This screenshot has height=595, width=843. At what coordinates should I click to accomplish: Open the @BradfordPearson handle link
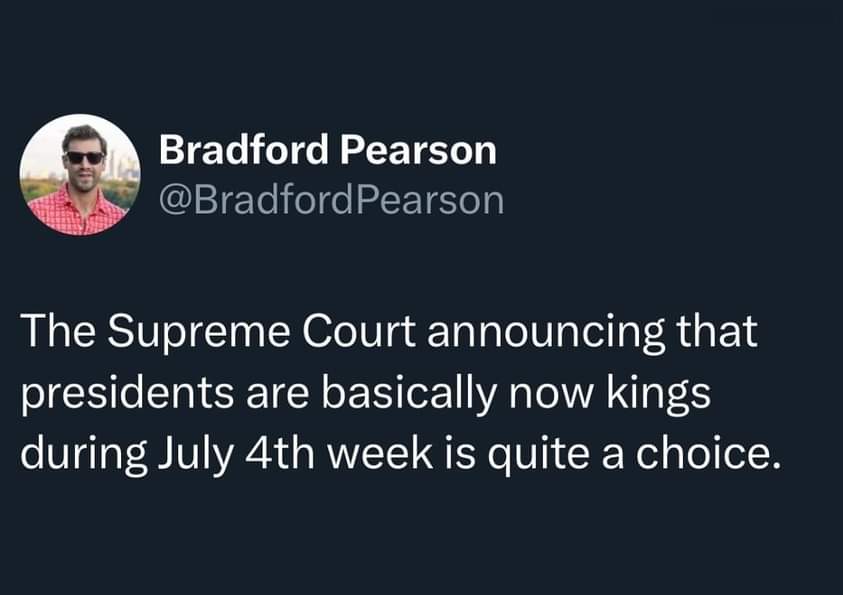point(332,200)
